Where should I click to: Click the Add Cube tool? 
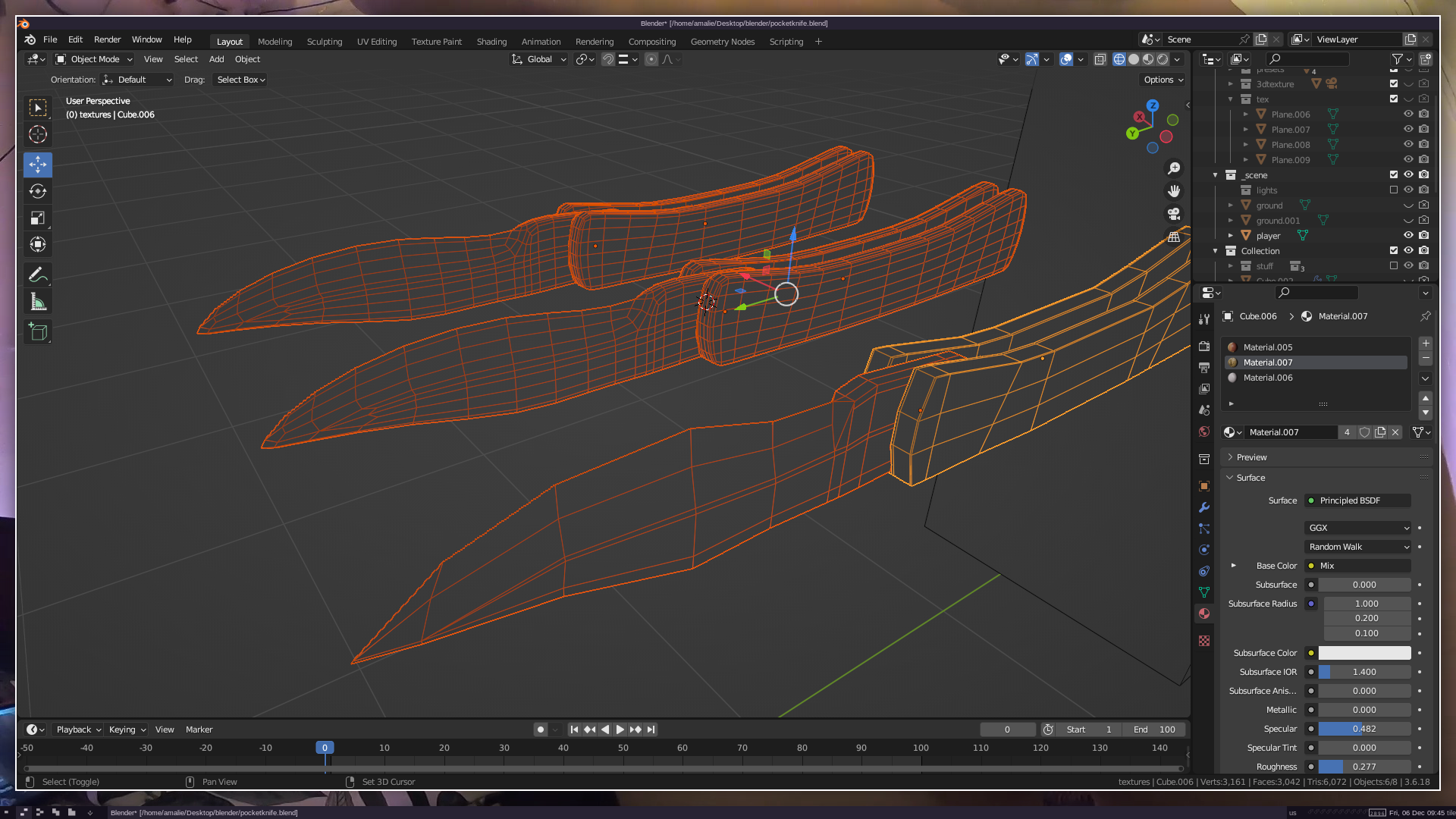click(x=38, y=331)
